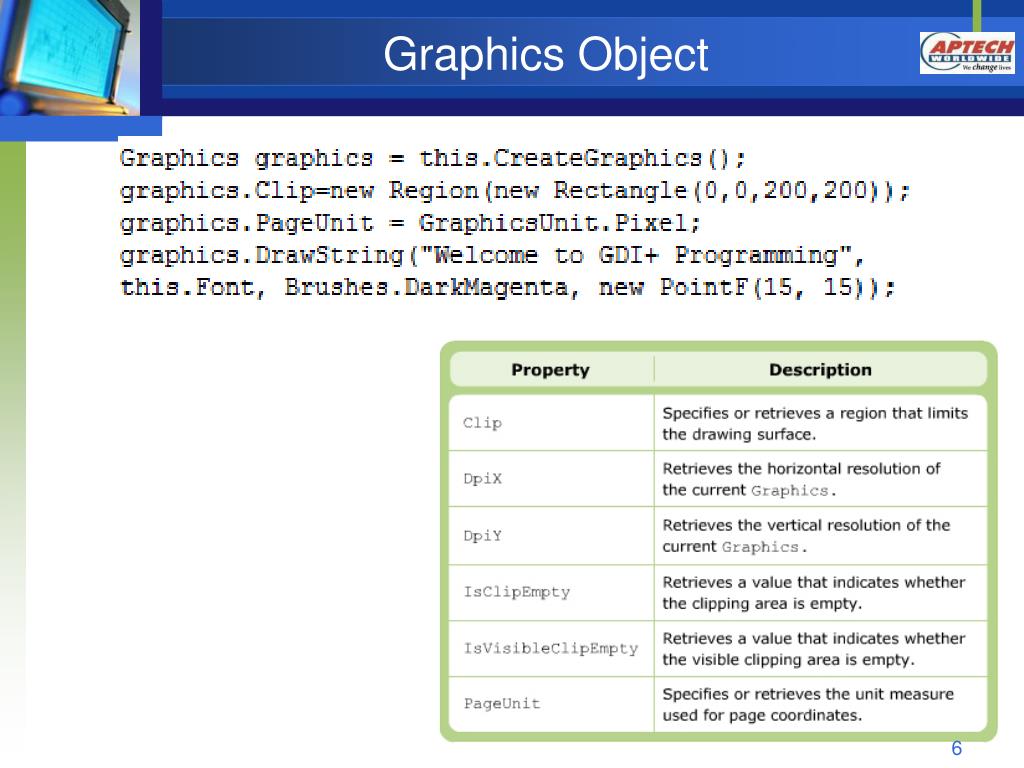The width and height of the screenshot is (1024, 768).
Task: Select the "IsClipEmpty" property cell
Action: click(x=551, y=592)
